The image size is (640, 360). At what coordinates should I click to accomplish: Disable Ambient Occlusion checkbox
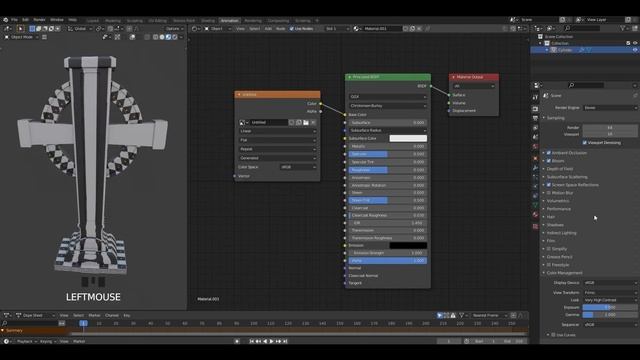tap(549, 153)
